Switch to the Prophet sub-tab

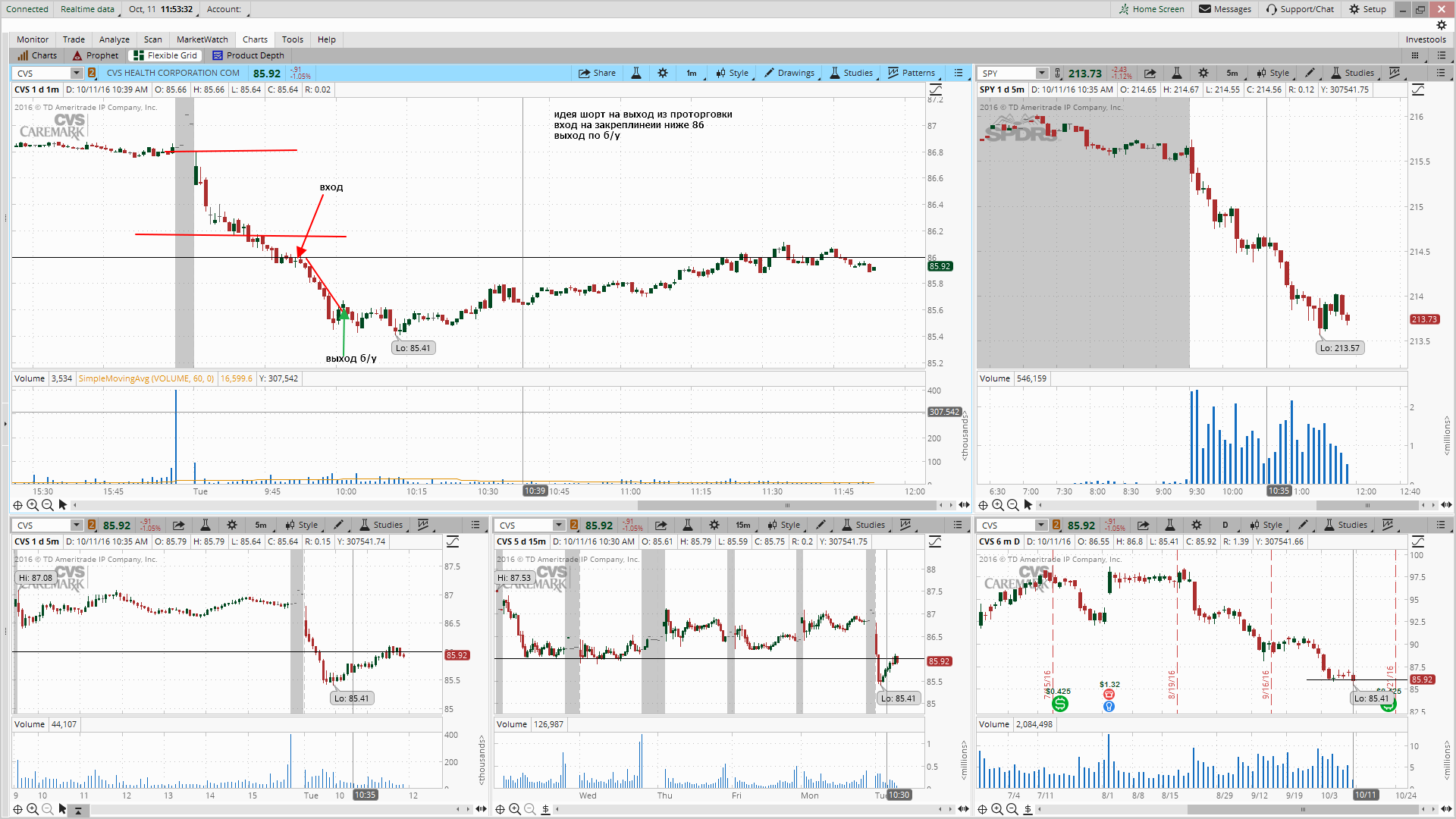(x=96, y=55)
